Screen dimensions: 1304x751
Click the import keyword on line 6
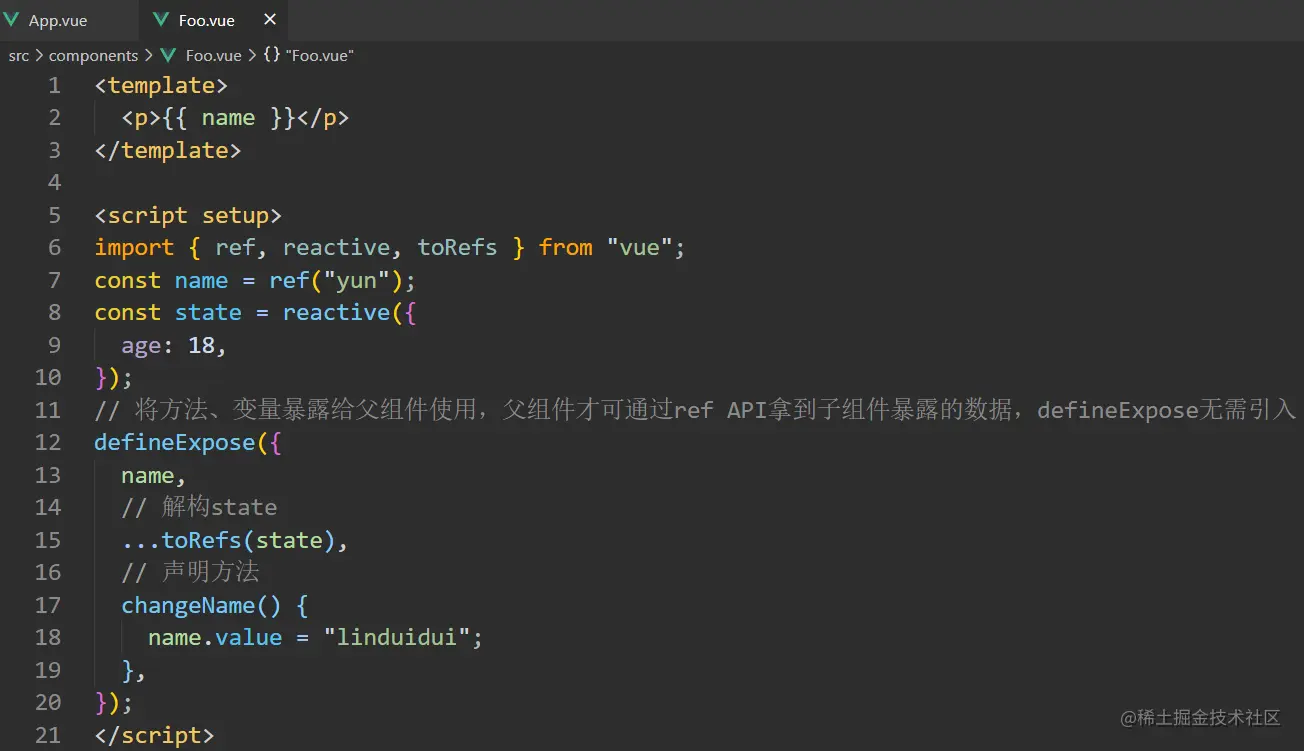click(x=134, y=248)
